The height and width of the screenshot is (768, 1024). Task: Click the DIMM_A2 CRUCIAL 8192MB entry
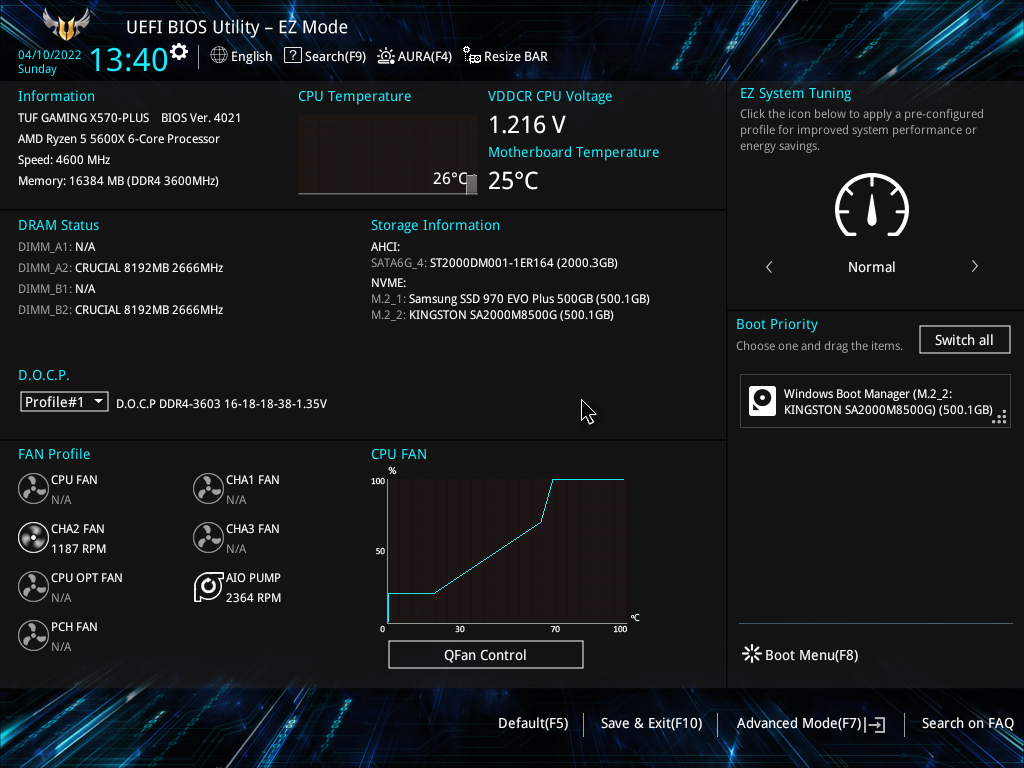pos(121,268)
